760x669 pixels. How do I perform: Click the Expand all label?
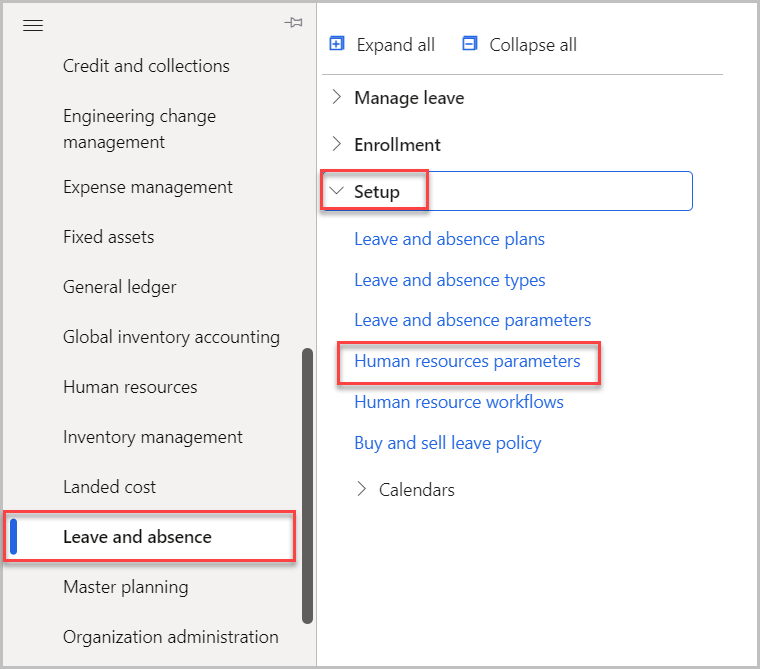396,45
